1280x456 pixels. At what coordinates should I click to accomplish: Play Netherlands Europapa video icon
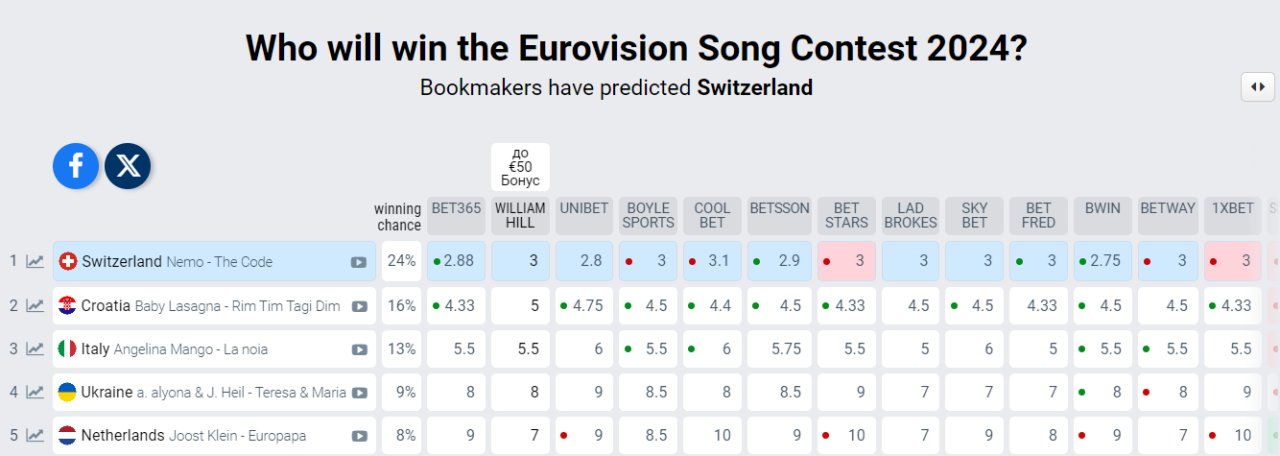pyautogui.click(x=358, y=436)
